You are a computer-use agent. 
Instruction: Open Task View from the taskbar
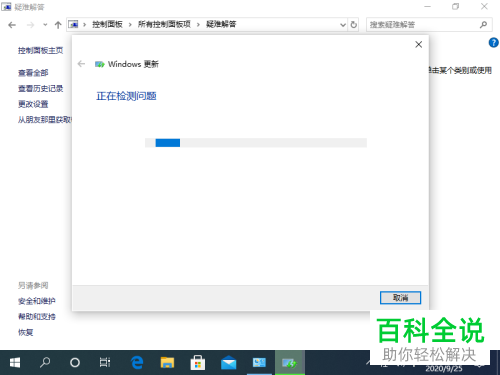tap(105, 363)
